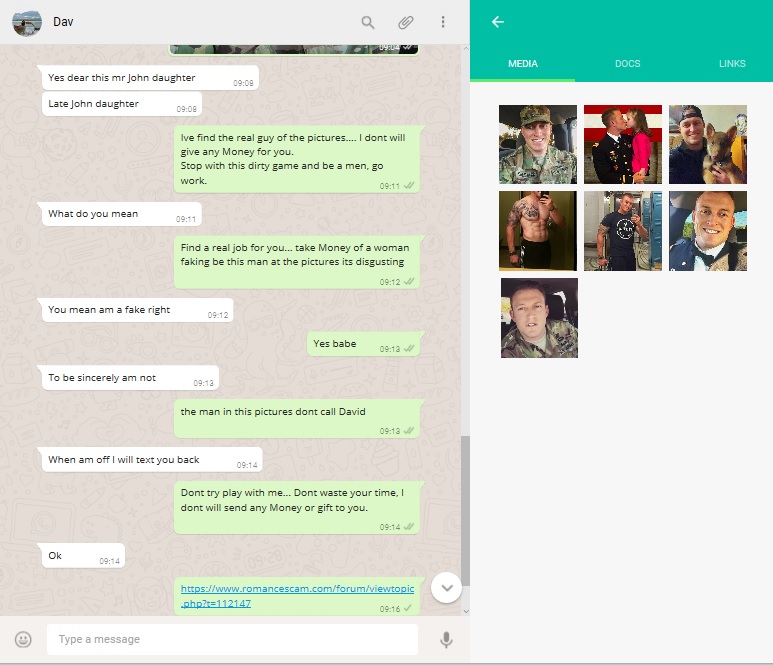Image resolution: width=773 pixels, height=665 pixels.
Task: Open the three-dot chat menu
Action: tap(443, 22)
